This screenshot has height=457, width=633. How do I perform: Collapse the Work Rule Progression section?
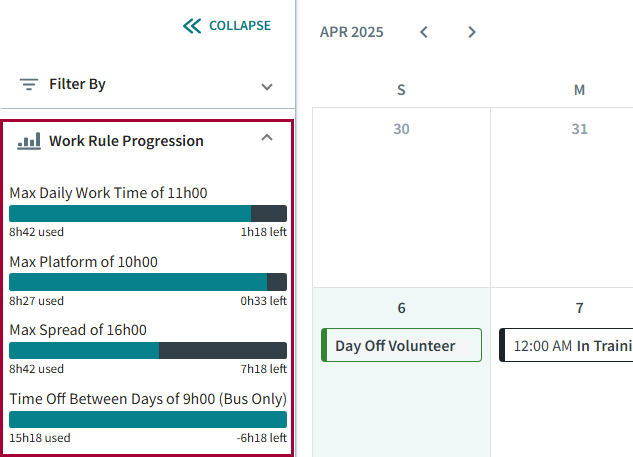[x=267, y=139]
